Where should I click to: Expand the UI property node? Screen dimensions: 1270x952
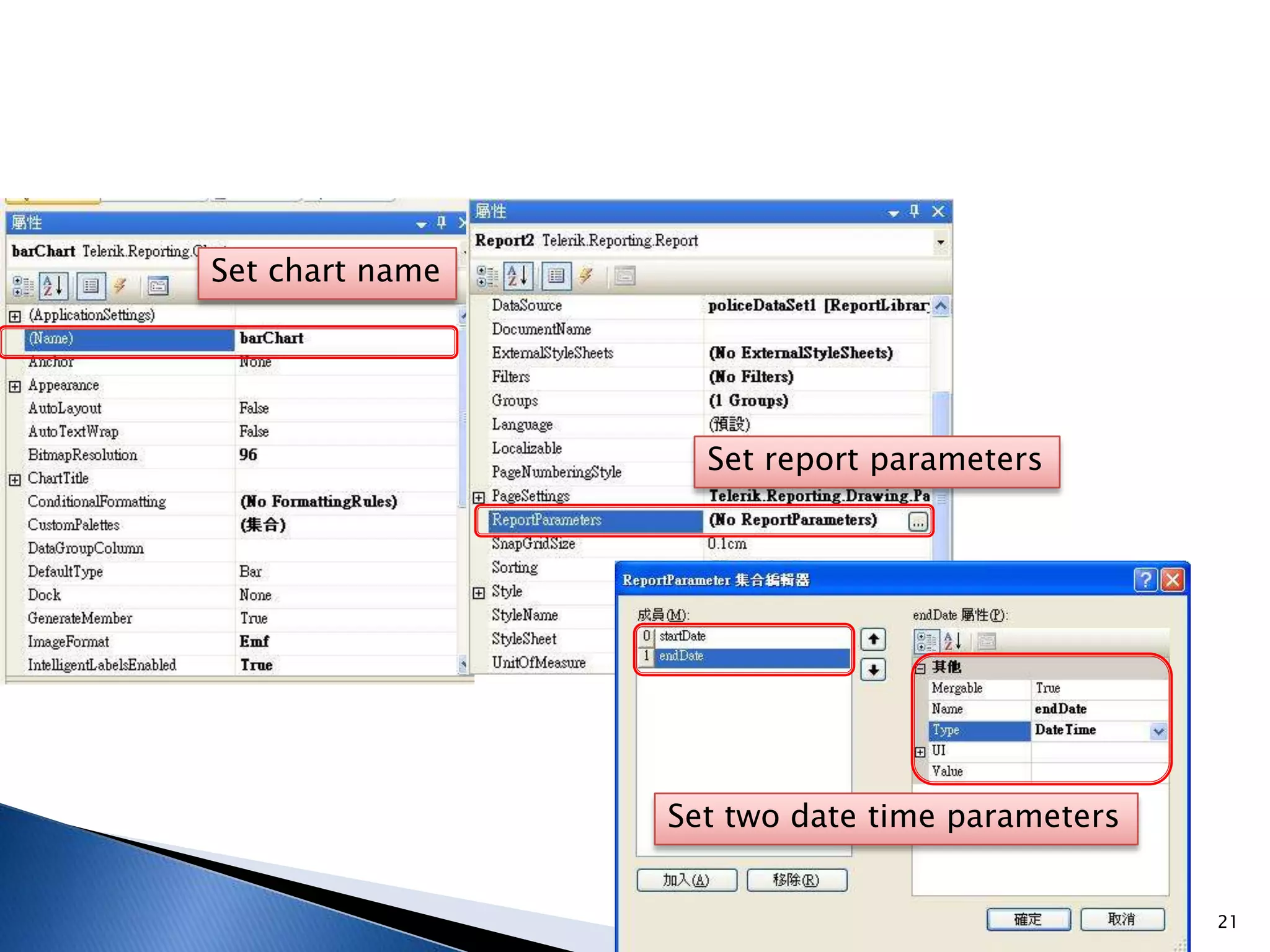pyautogui.click(x=920, y=752)
